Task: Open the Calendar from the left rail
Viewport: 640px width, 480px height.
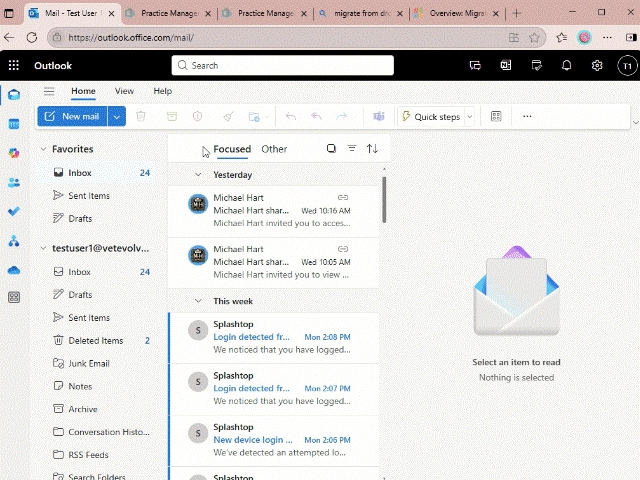Action: coord(14,124)
